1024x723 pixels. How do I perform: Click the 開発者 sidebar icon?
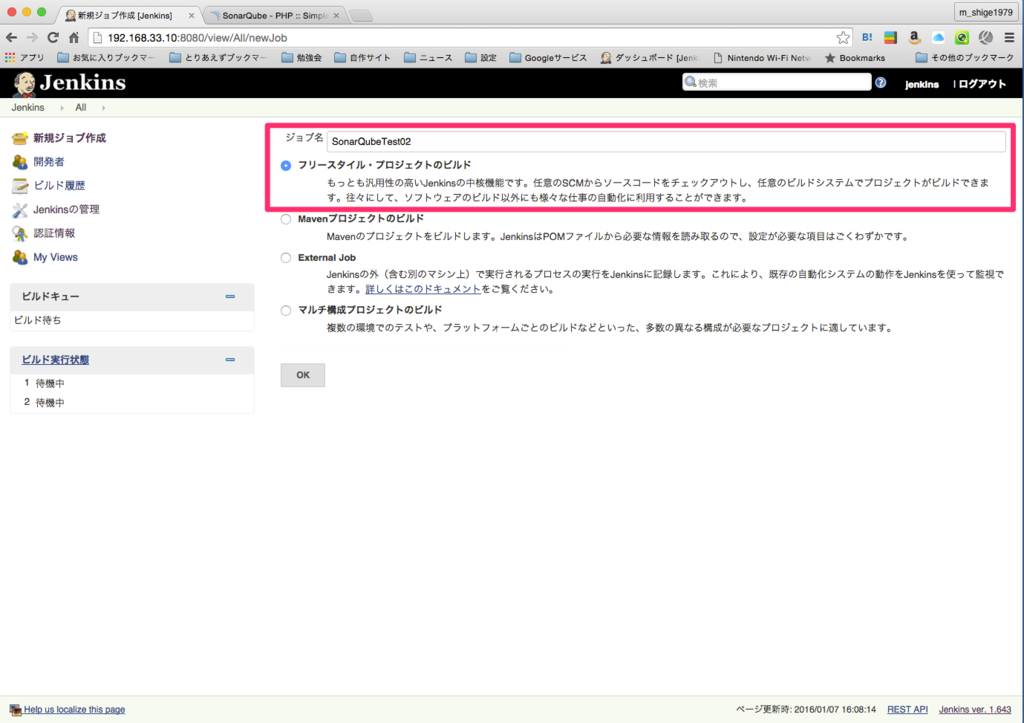click(20, 162)
